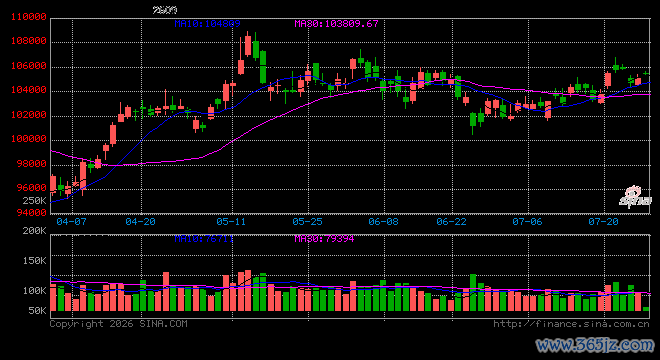Click the chart title text at top
The image size is (660, 360).
coord(165,10)
